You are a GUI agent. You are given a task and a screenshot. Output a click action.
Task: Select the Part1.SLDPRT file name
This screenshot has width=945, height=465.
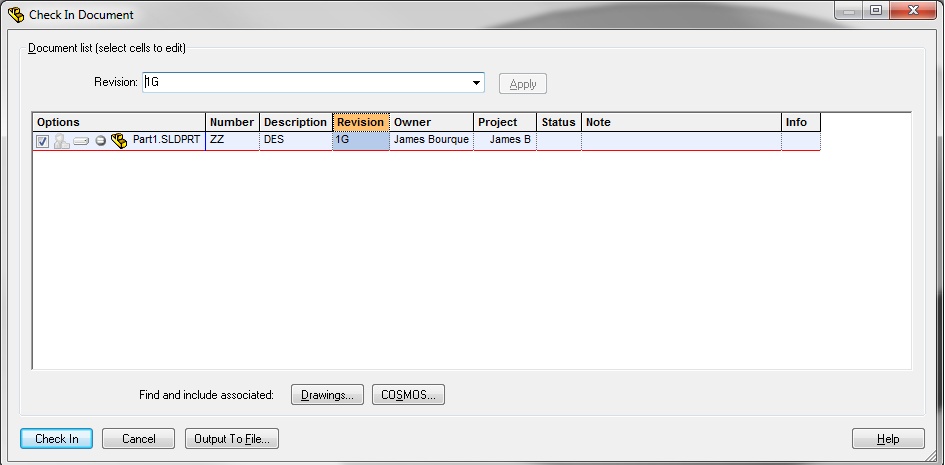coord(167,140)
